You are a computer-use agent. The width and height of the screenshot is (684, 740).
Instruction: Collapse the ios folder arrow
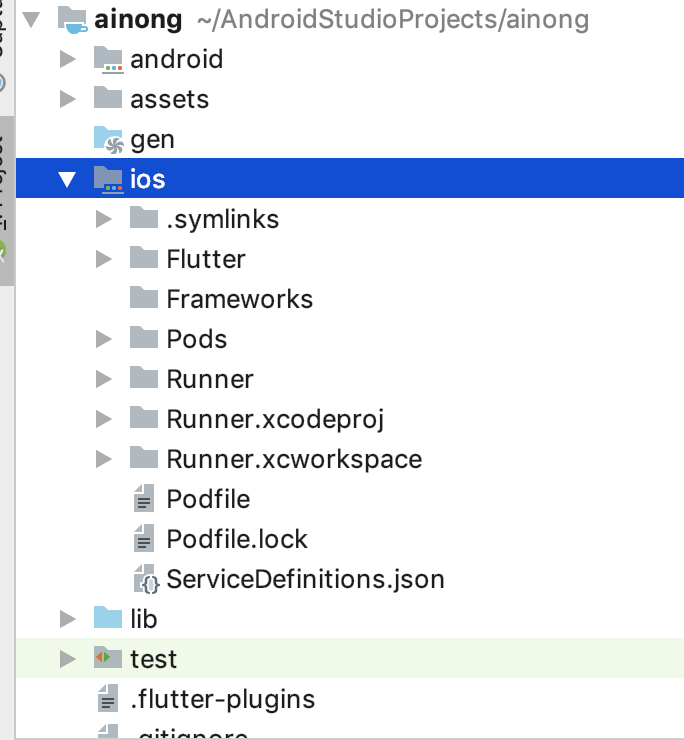[68, 180]
